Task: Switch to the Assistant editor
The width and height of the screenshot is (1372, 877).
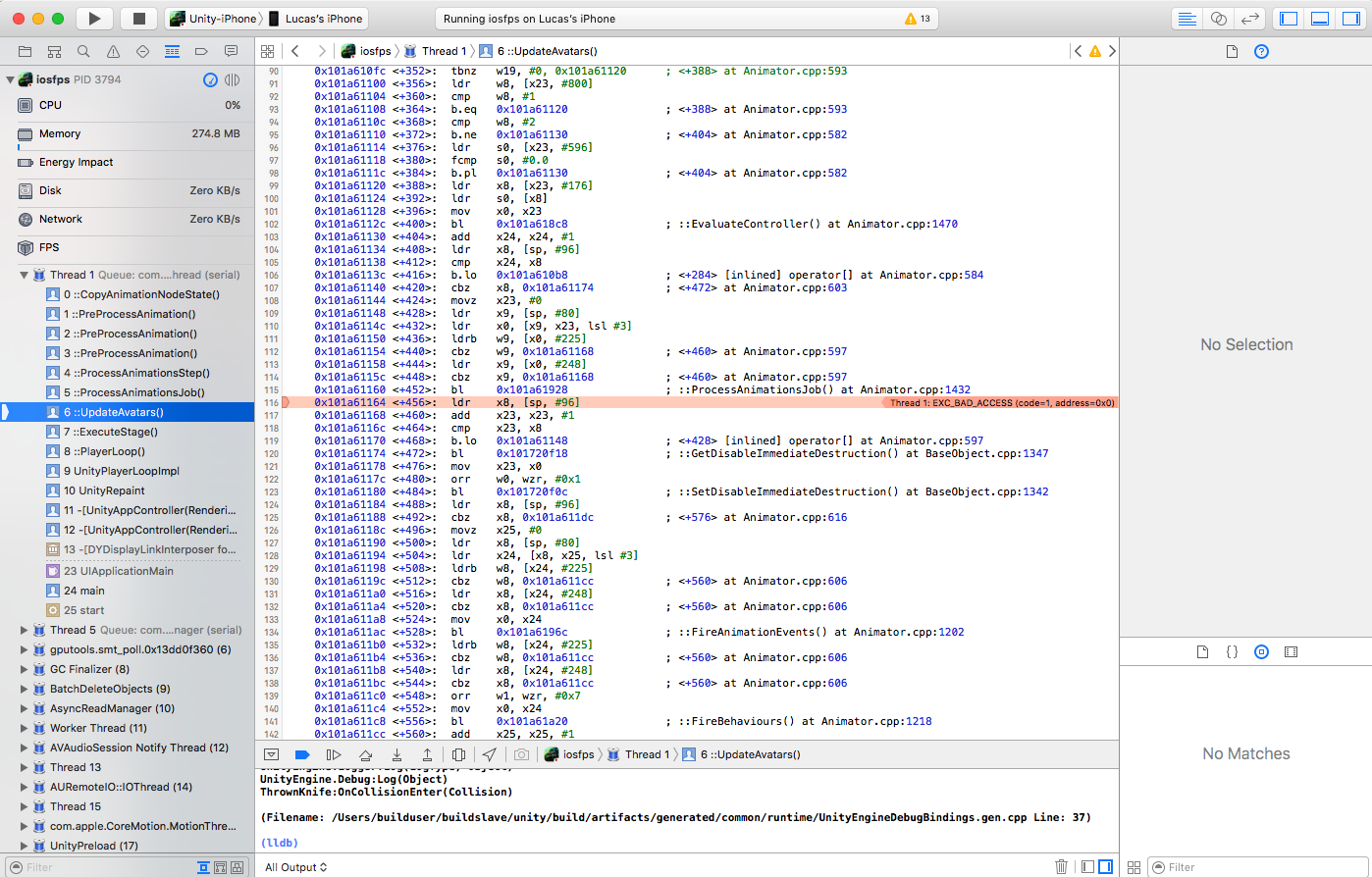Action: tap(1218, 19)
